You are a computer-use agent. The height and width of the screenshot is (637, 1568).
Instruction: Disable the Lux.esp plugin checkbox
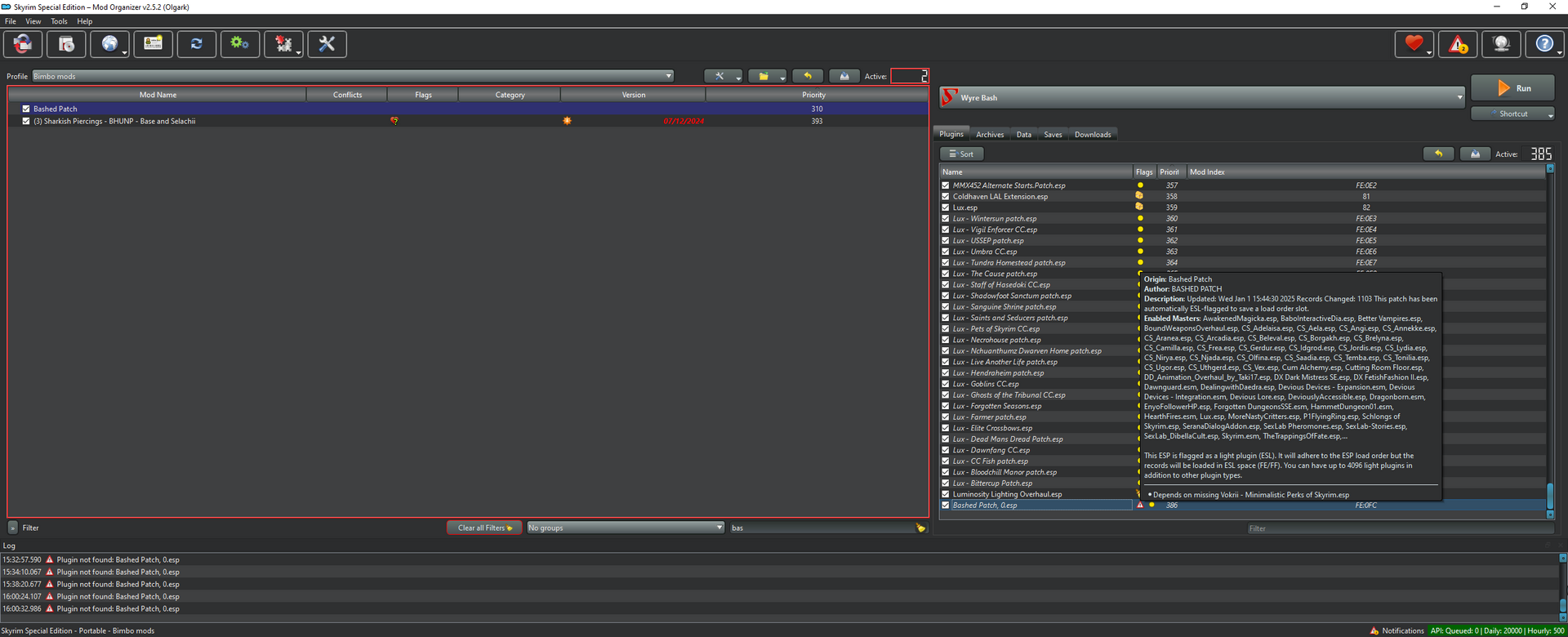(x=946, y=207)
